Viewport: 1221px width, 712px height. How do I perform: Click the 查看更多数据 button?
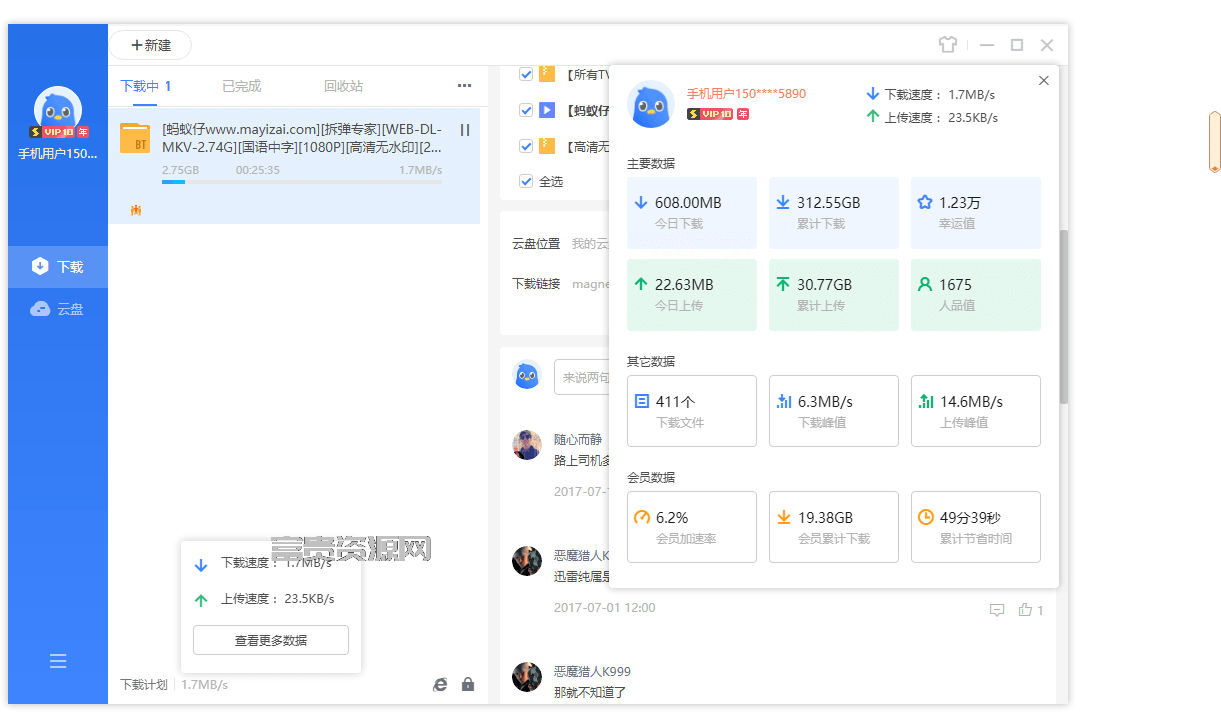pos(271,640)
